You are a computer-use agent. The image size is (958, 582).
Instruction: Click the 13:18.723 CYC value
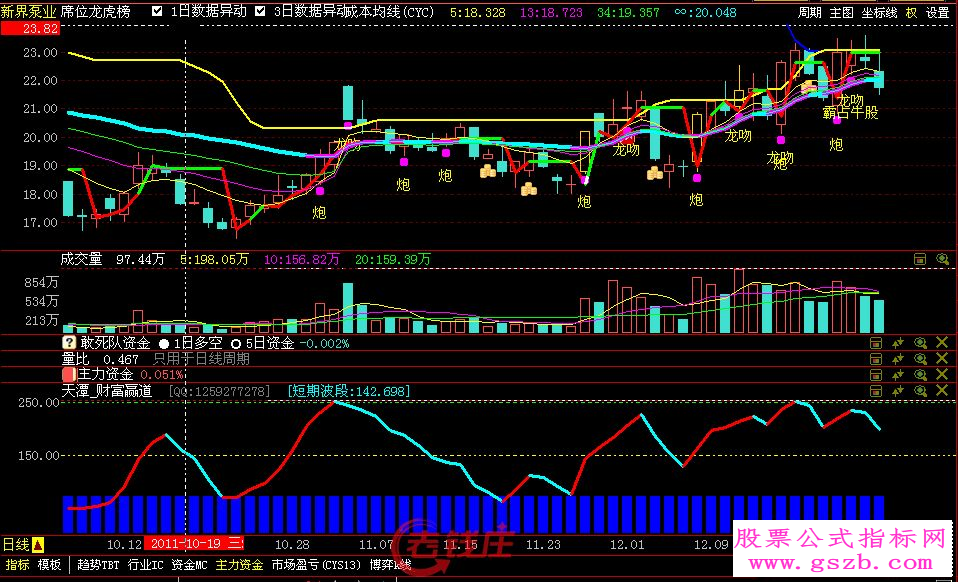click(x=551, y=12)
